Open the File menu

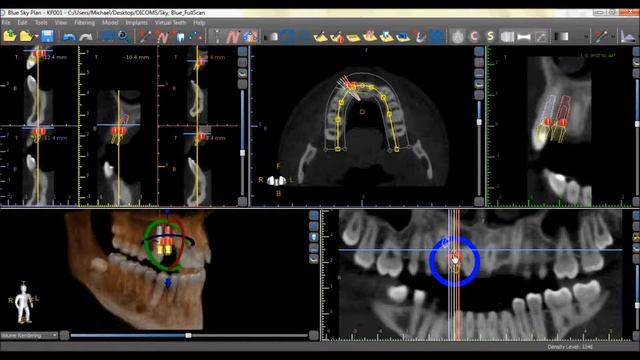tap(6, 23)
